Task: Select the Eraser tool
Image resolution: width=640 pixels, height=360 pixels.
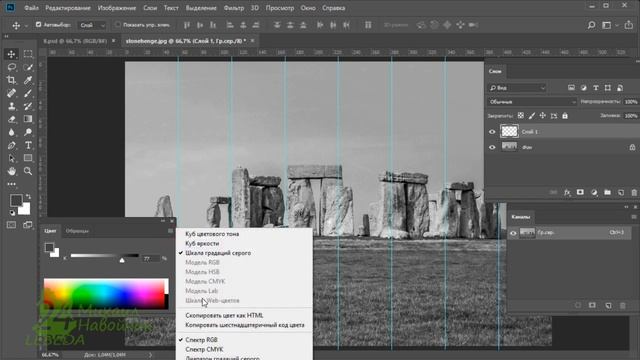Action: tap(11, 119)
